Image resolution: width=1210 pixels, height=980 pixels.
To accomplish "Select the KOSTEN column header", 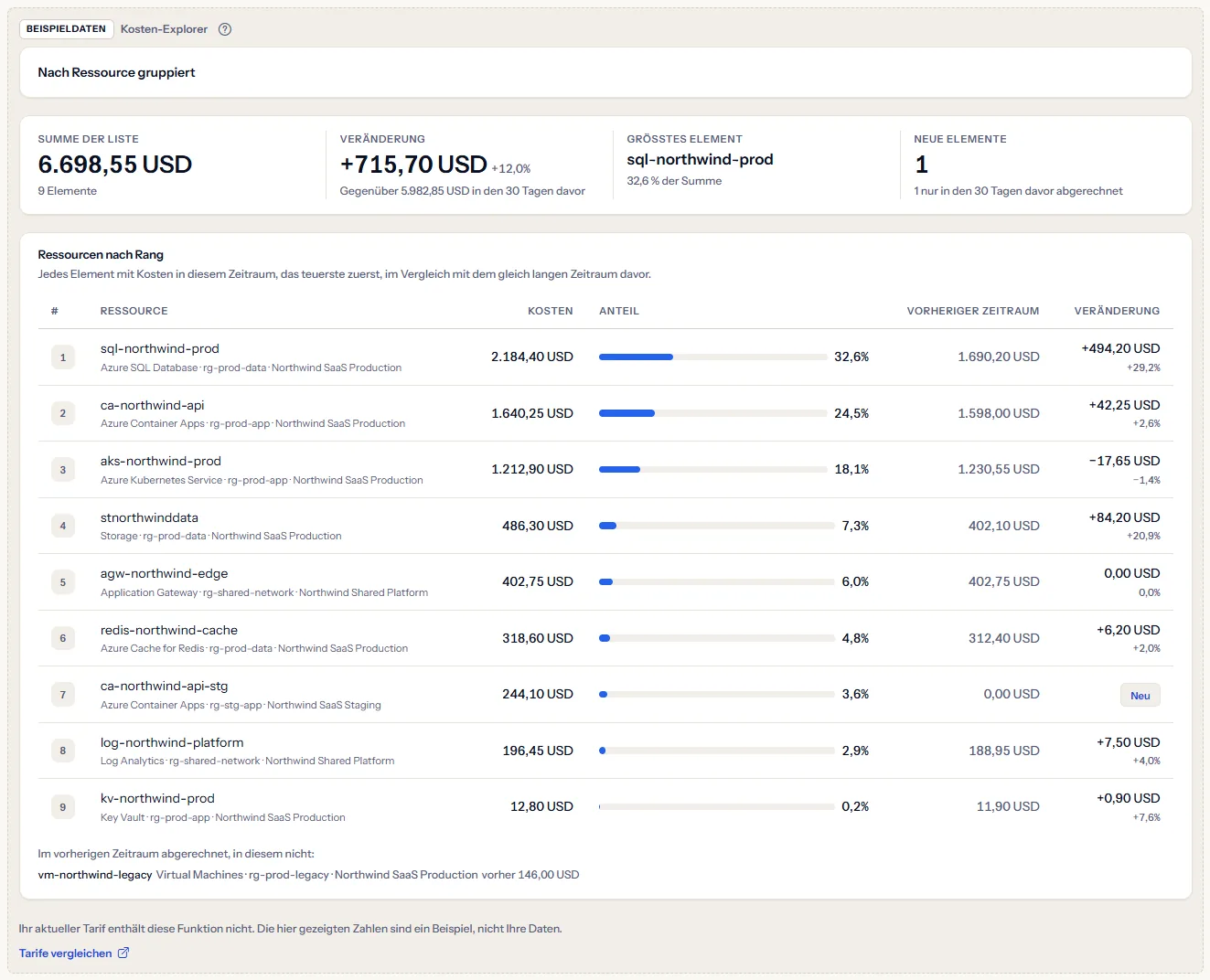I will [551, 311].
